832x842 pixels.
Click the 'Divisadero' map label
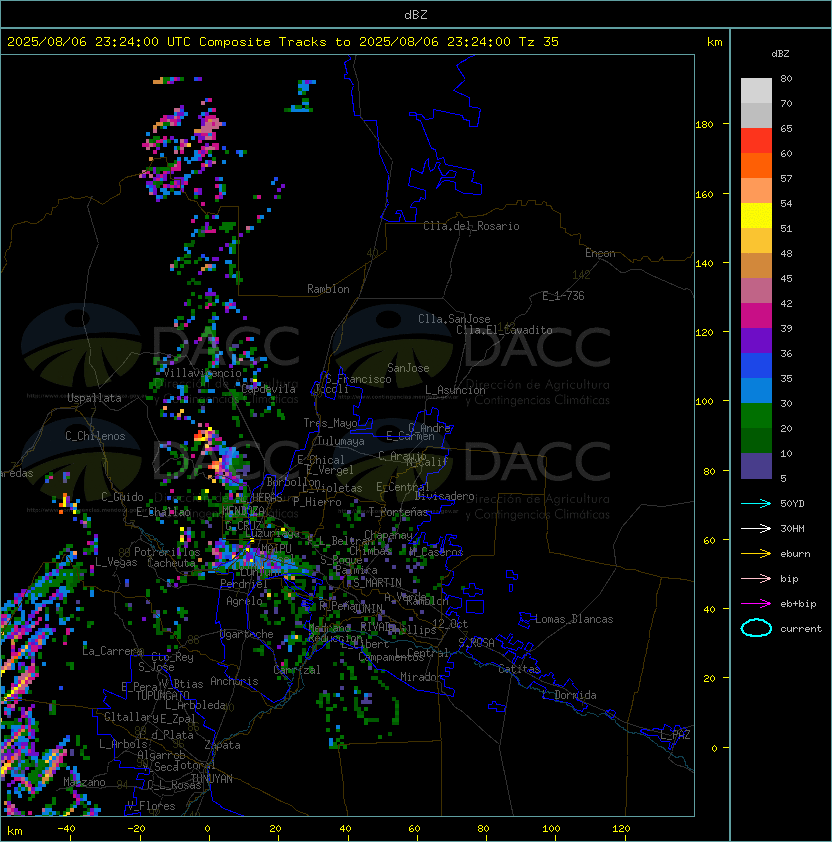(444, 496)
